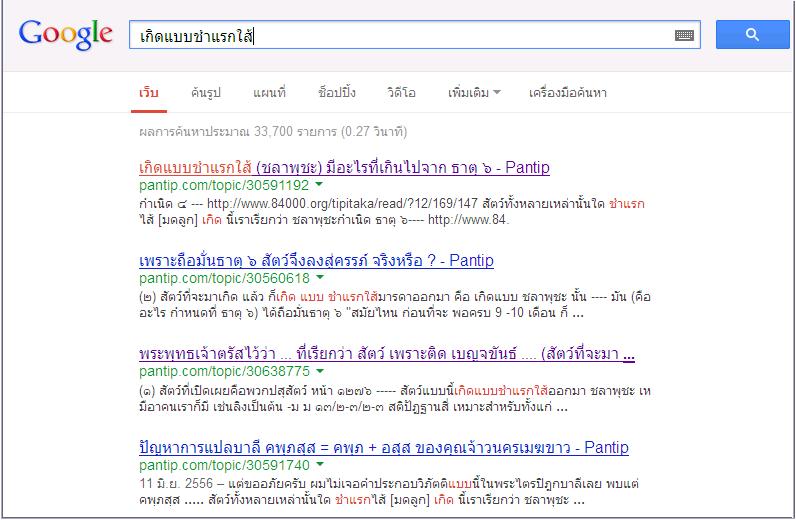Click the URL text pantip.com/topic/30591192
Screen dimensions: 796x520
(x=224, y=185)
